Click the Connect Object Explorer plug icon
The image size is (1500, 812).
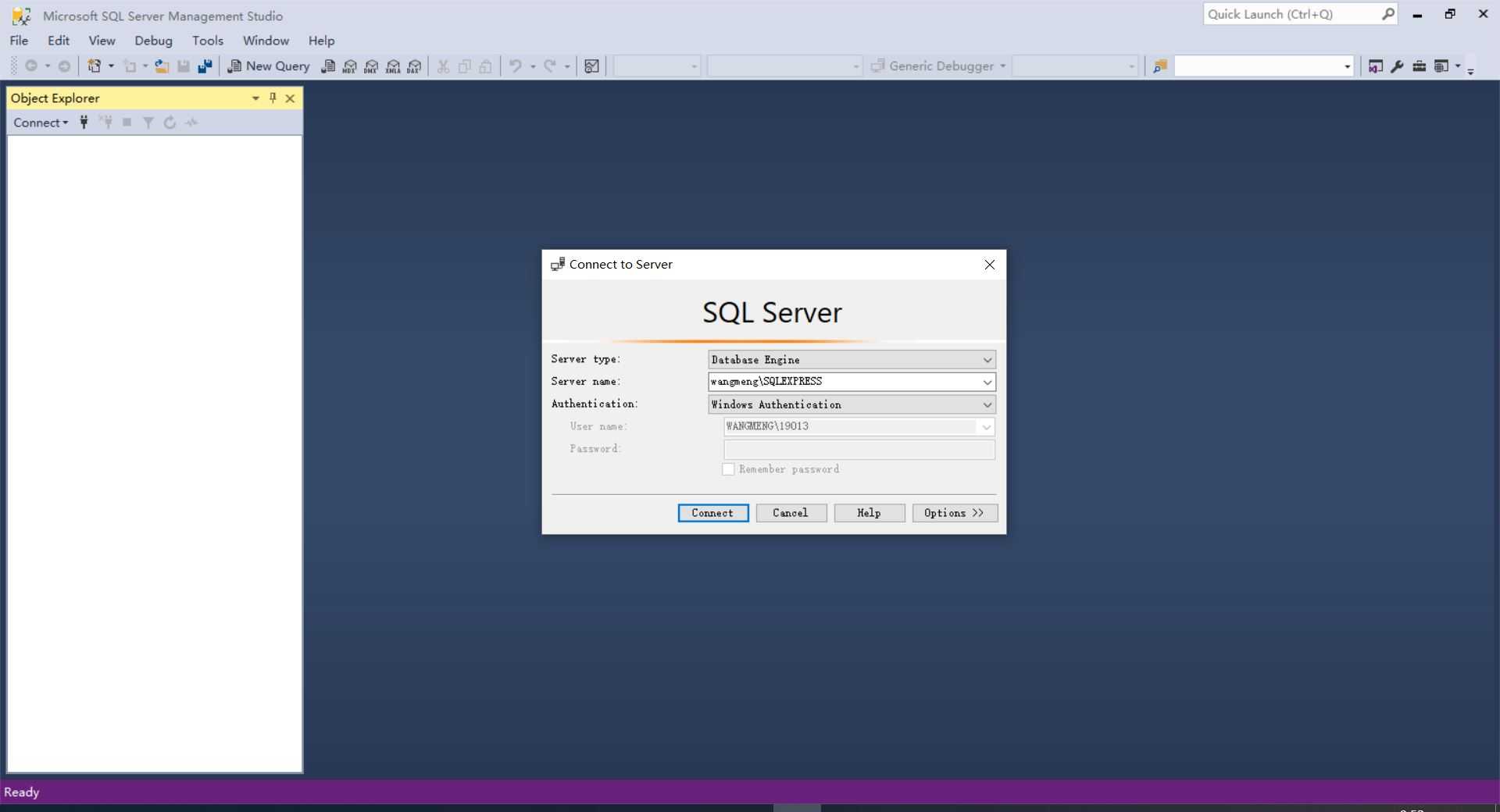(84, 122)
